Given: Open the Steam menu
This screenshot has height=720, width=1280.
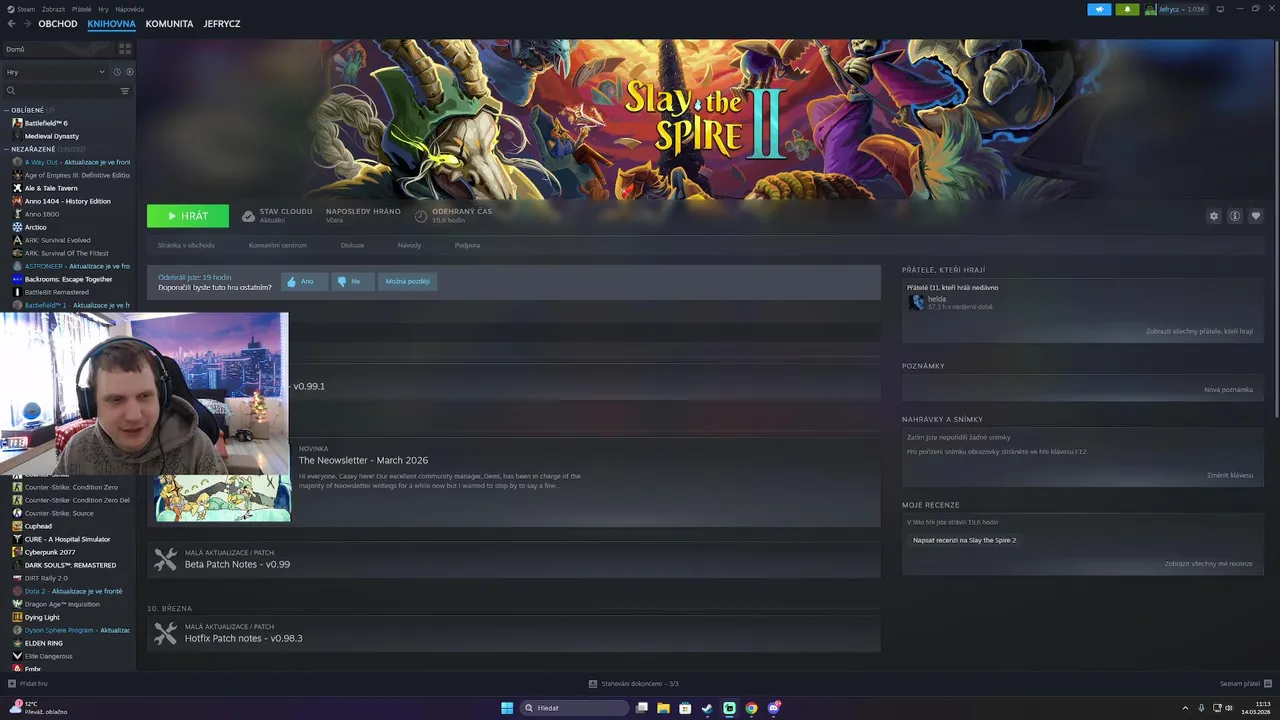Looking at the screenshot, I should pos(22,9).
